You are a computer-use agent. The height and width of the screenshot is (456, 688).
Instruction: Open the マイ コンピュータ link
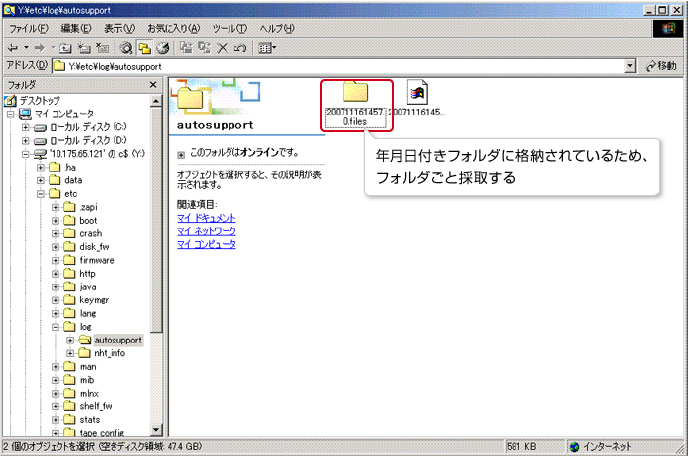[x=206, y=244]
